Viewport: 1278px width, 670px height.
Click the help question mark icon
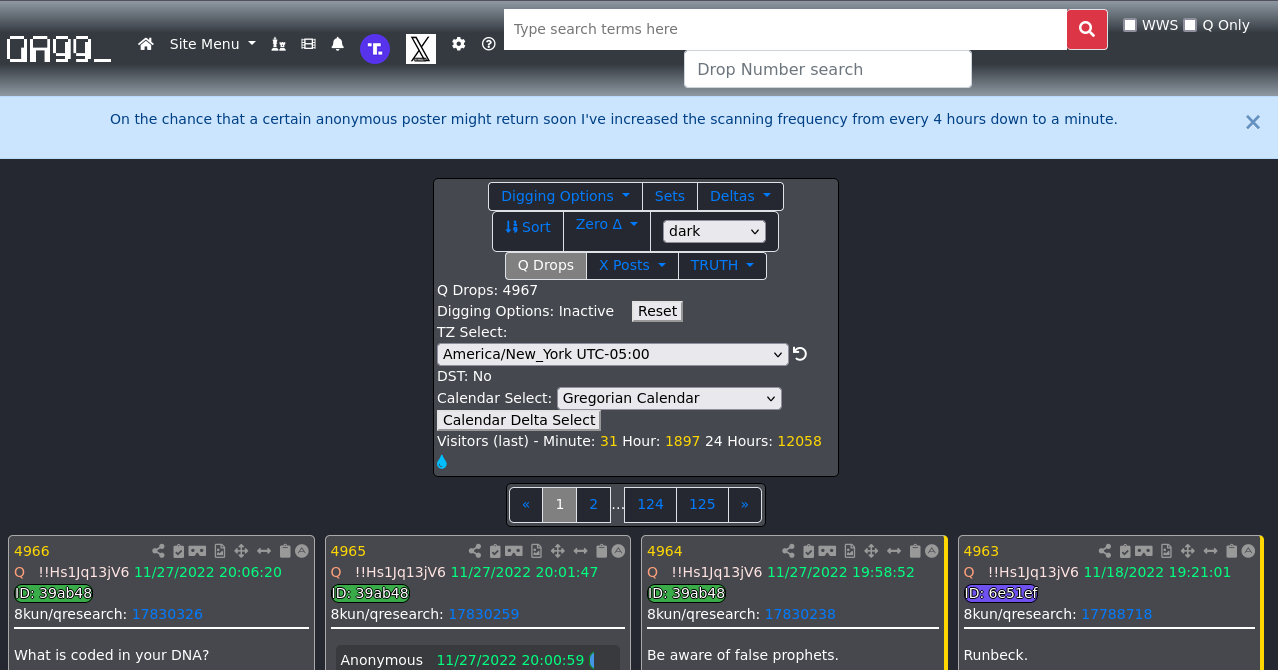tap(489, 44)
